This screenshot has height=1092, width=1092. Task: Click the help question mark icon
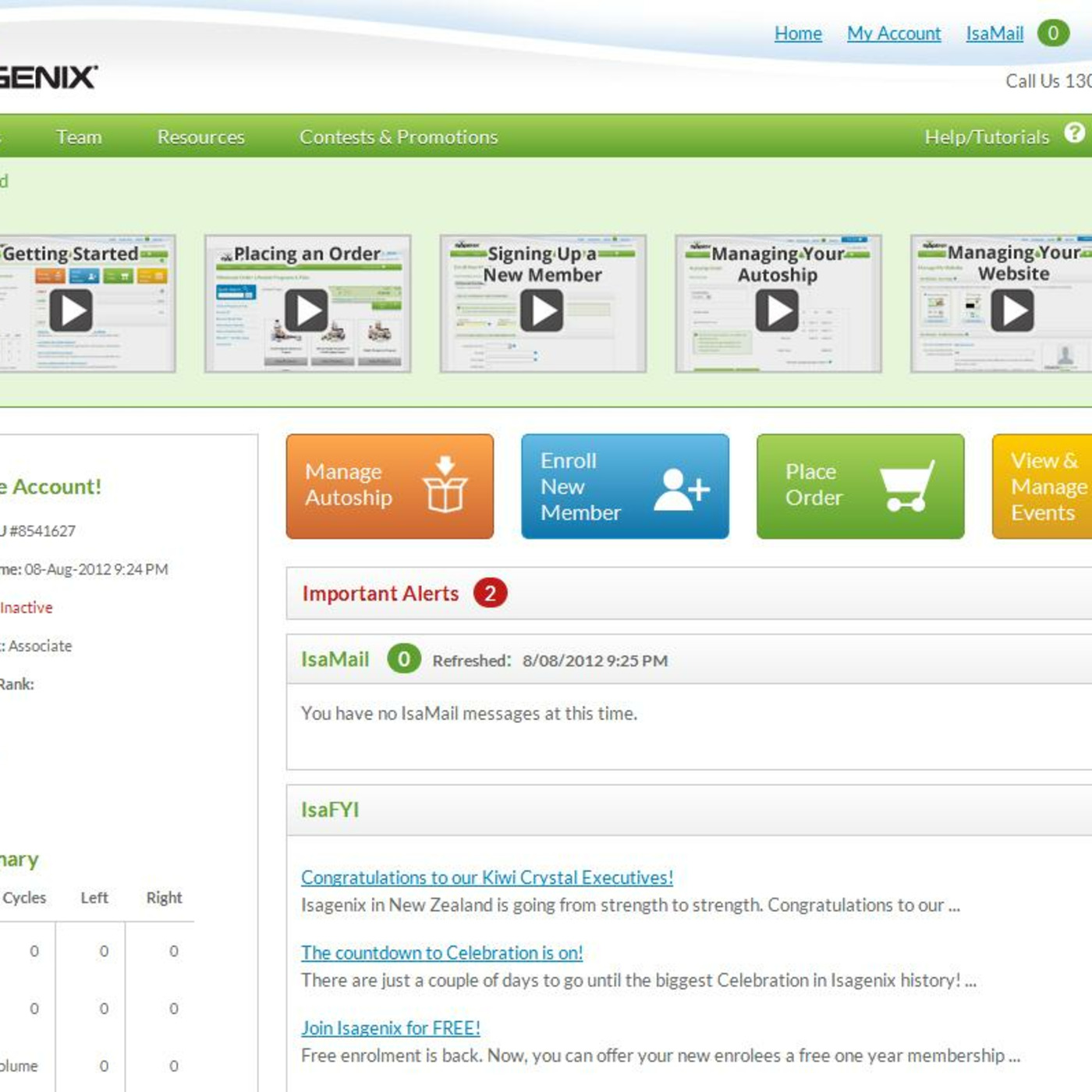click(1074, 133)
